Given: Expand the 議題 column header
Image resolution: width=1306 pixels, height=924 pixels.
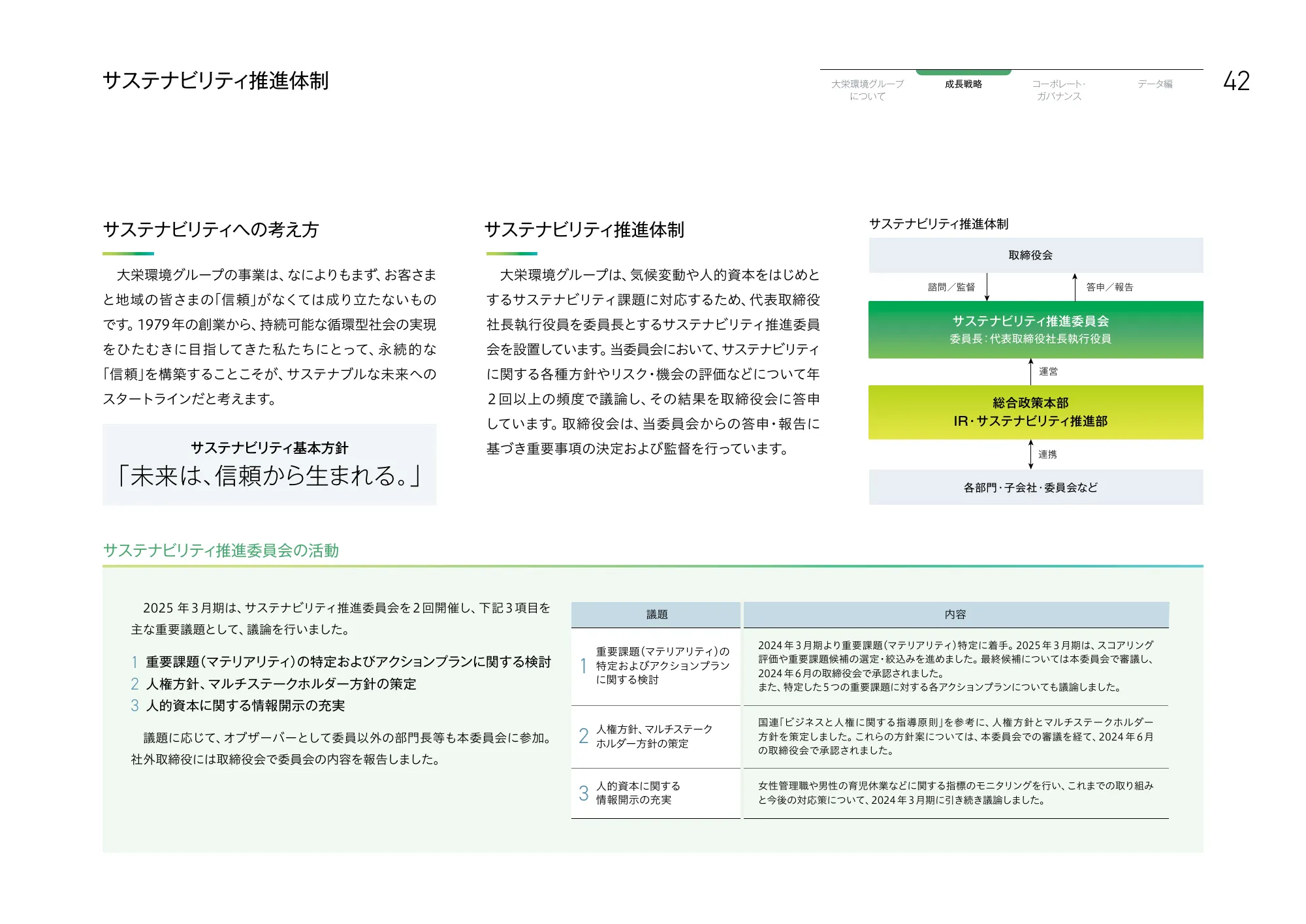Looking at the screenshot, I should click(x=656, y=614).
